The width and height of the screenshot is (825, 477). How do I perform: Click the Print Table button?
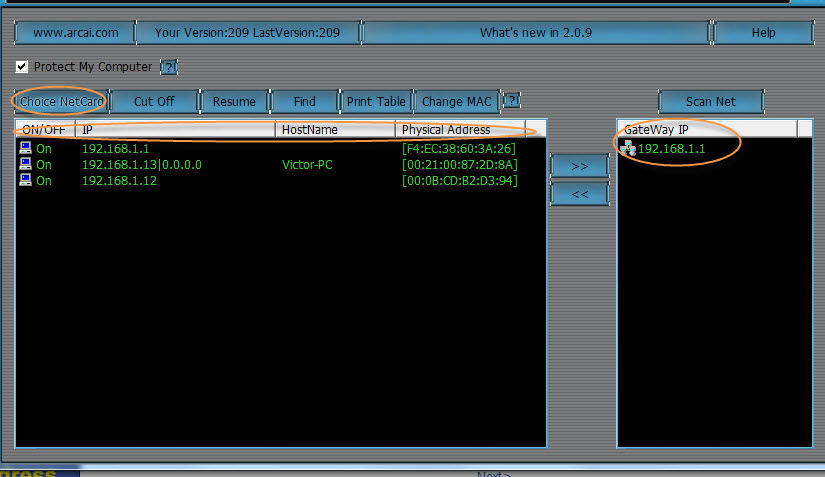tap(376, 102)
